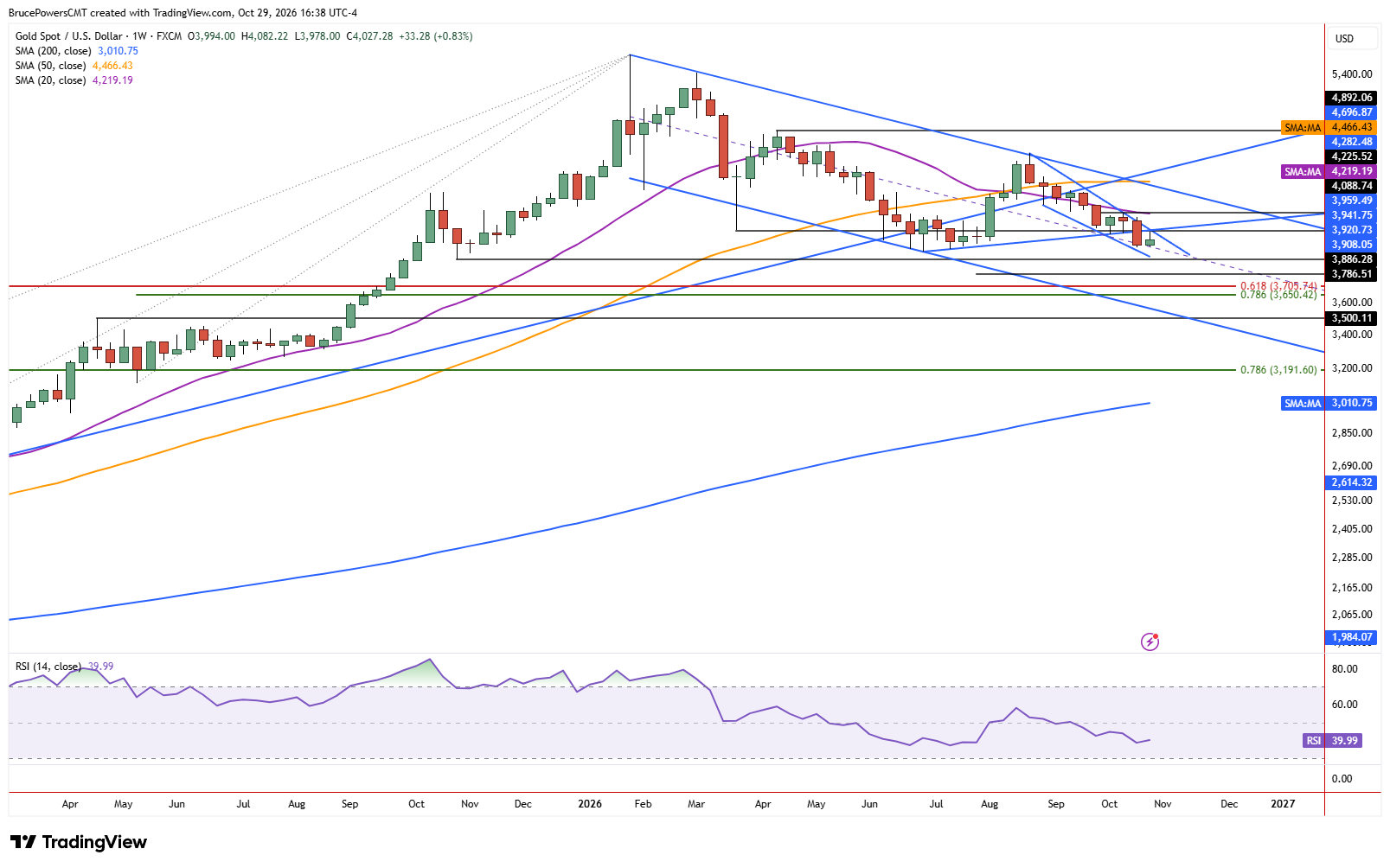Screen dimensions: 1390x868
Task: Click the 4,088.74 price label
Action: pyautogui.click(x=1351, y=187)
